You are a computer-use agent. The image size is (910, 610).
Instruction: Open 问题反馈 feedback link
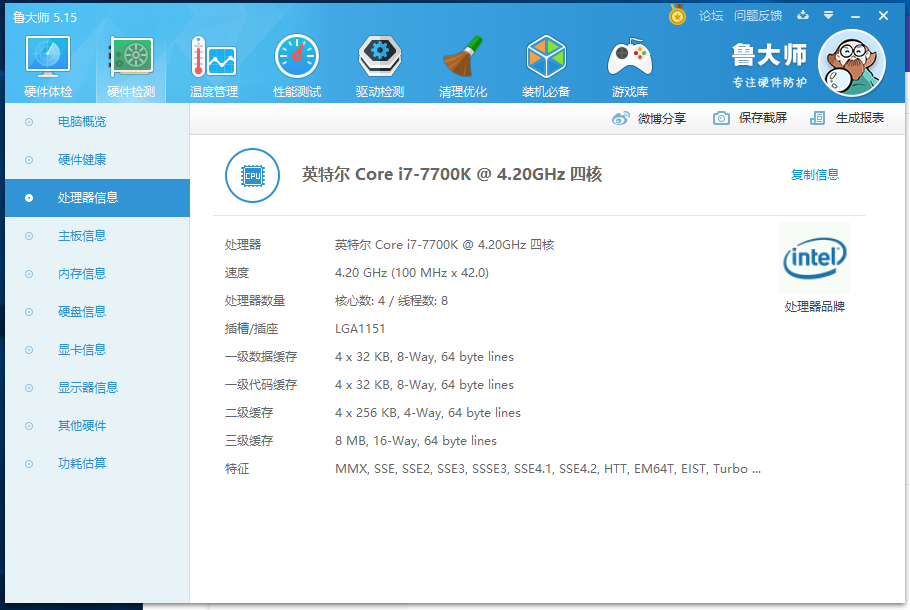tap(758, 16)
